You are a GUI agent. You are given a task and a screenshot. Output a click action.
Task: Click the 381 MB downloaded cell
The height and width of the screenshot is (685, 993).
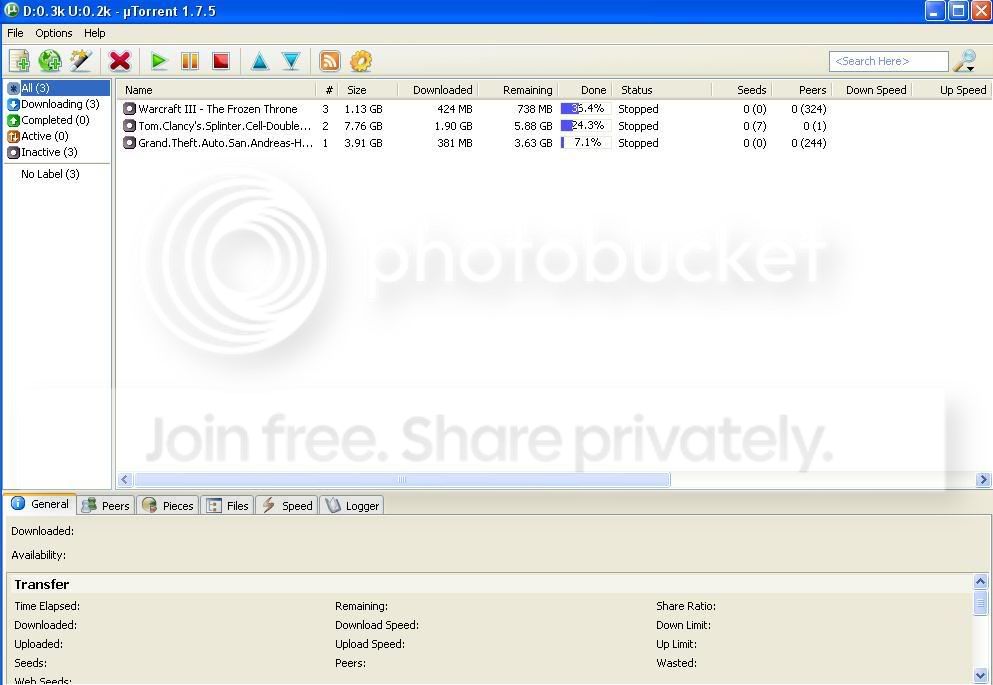pyautogui.click(x=455, y=143)
